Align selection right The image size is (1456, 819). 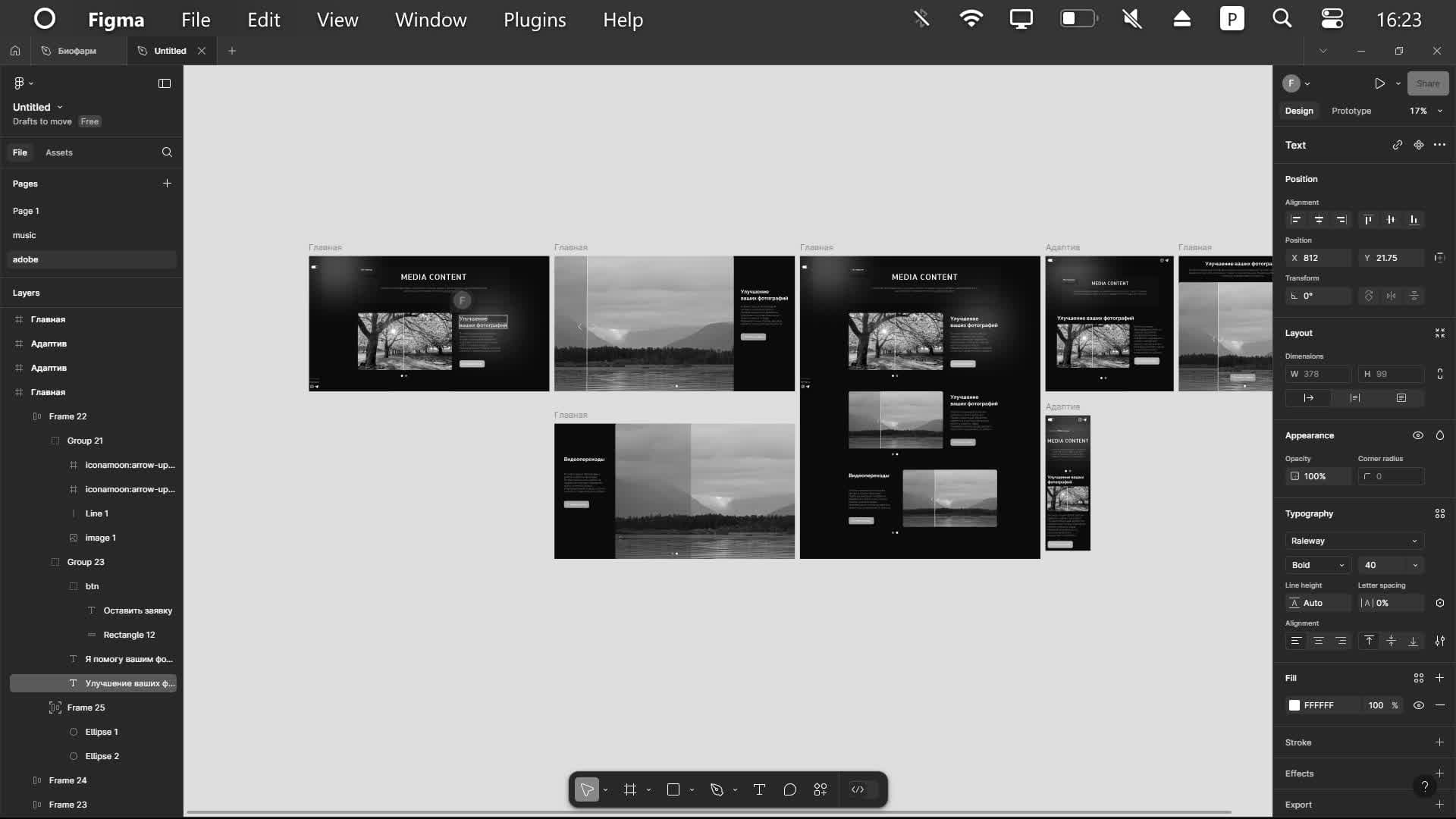pyautogui.click(x=1341, y=220)
